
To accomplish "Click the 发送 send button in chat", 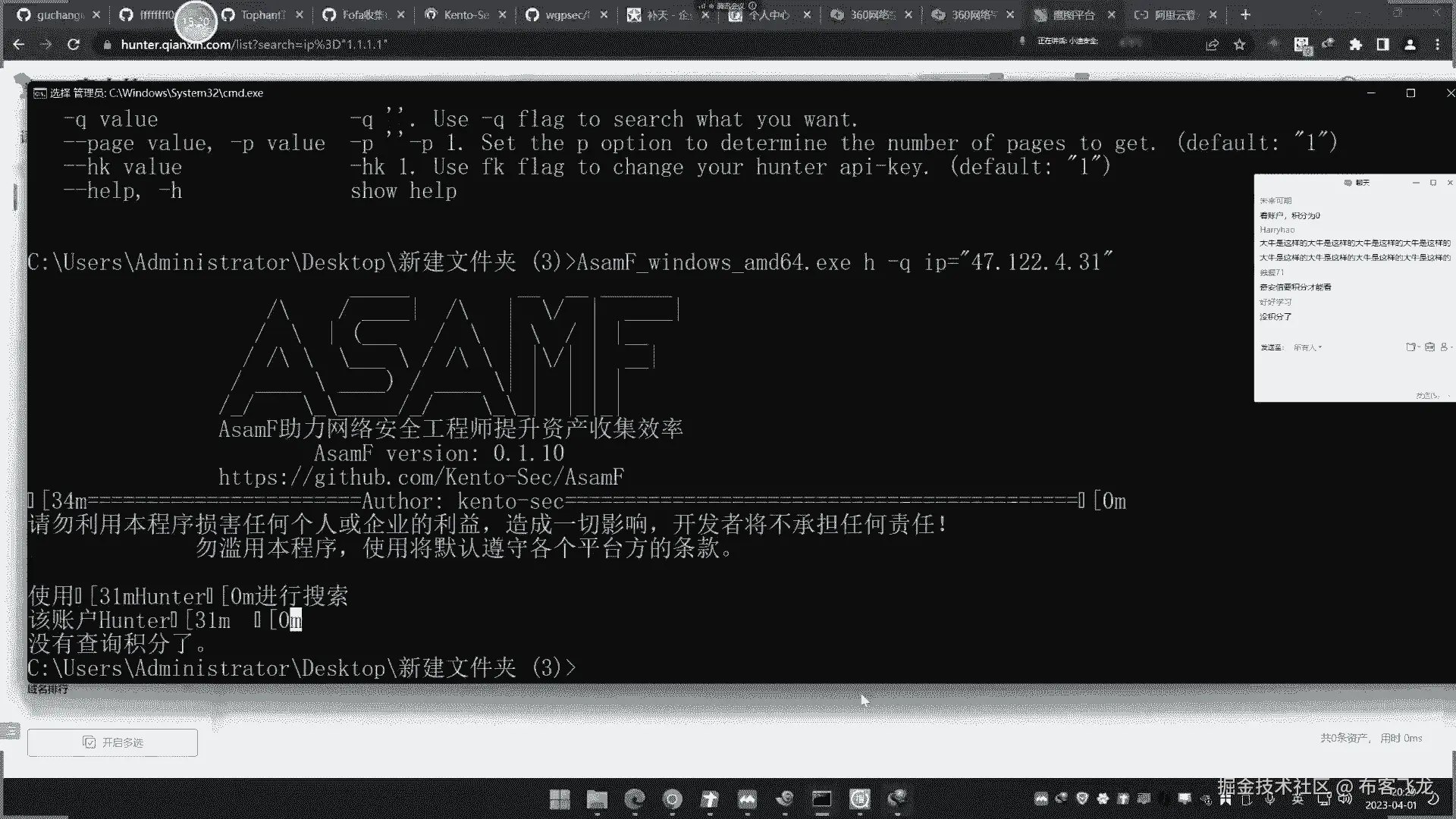I will click(1426, 395).
